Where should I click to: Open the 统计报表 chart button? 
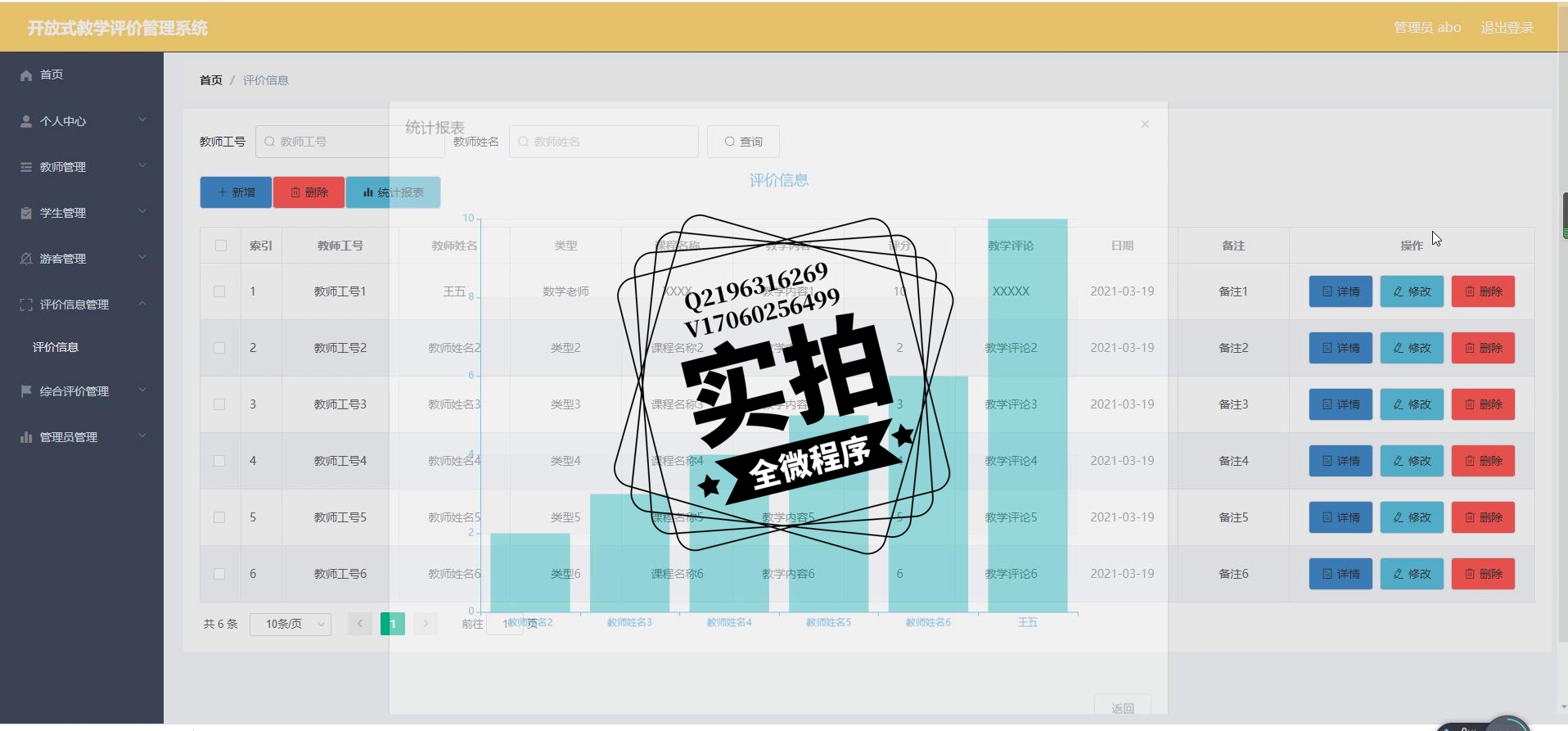click(393, 192)
